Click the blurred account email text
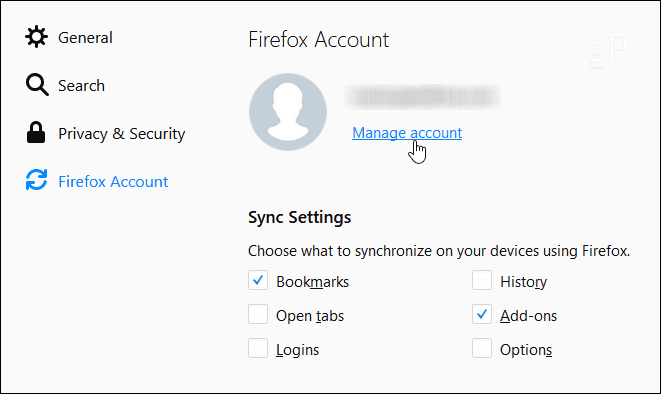Screen dimensions: 661x394 (x=422, y=96)
